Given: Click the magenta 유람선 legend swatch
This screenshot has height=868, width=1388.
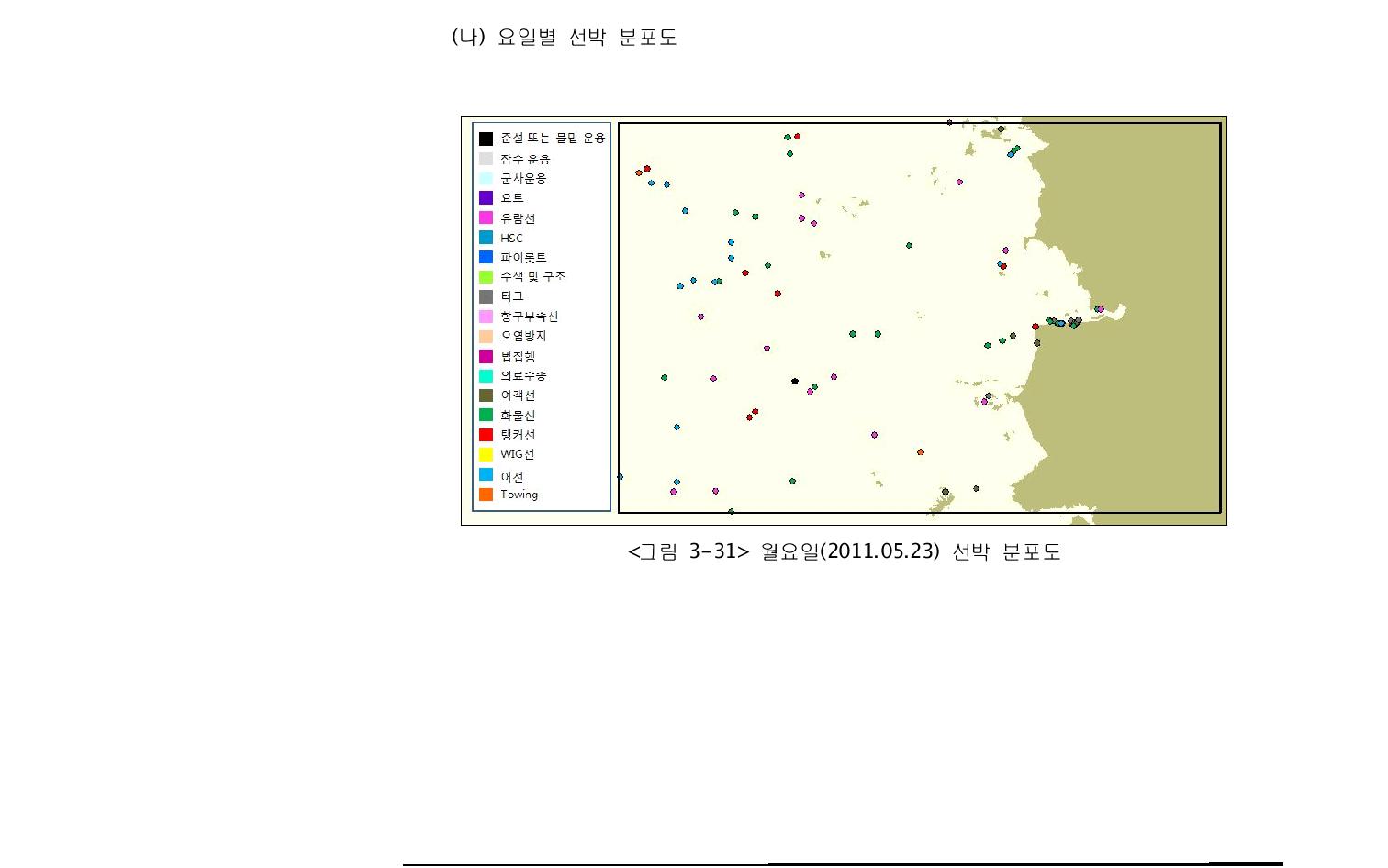Looking at the screenshot, I should click(x=486, y=217).
